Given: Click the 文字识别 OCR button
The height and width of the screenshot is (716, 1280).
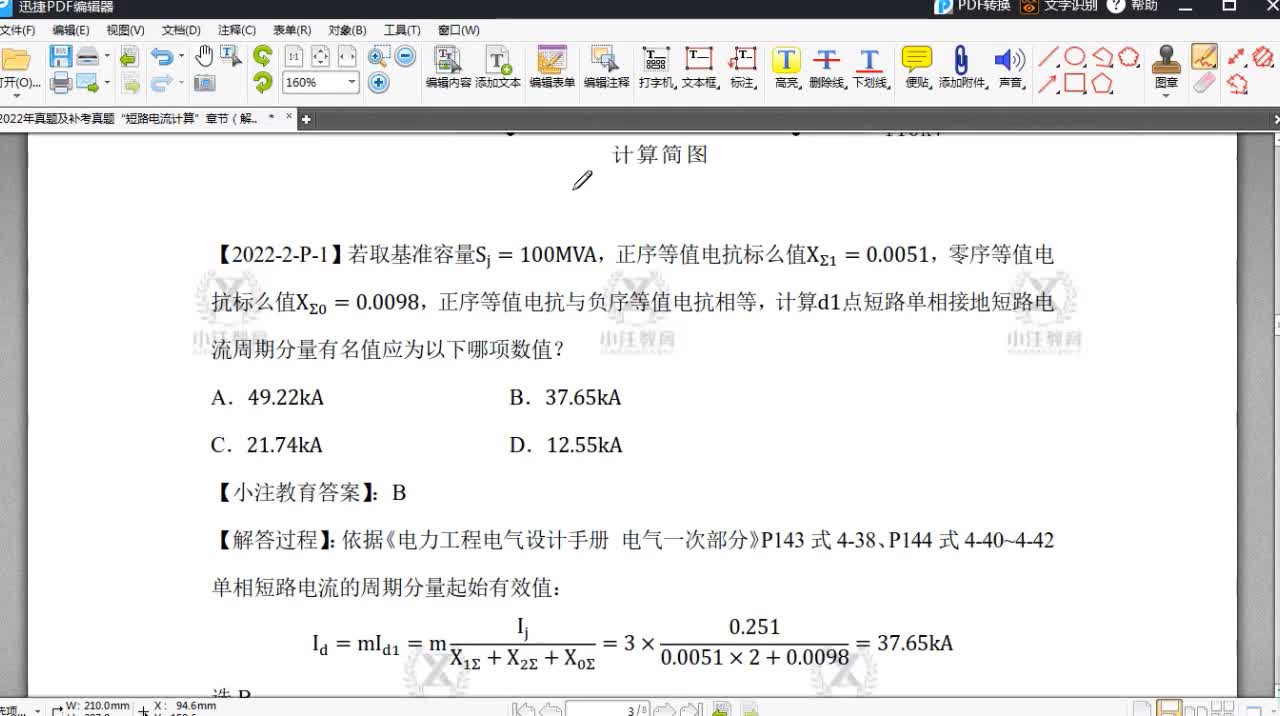Looking at the screenshot, I should (1060, 6).
